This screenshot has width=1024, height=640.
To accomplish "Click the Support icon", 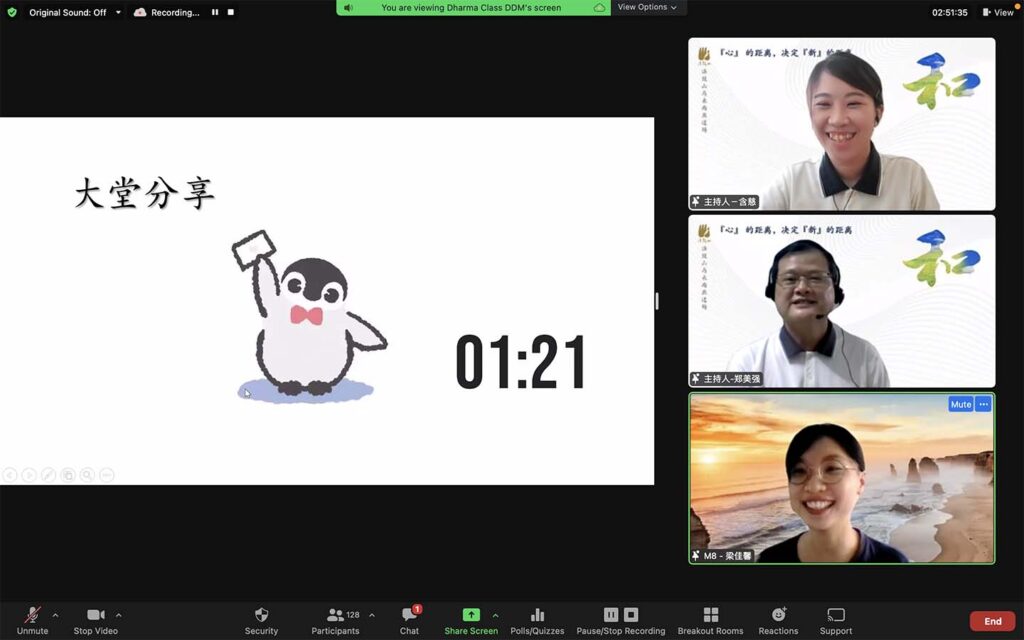I will 836,620.
